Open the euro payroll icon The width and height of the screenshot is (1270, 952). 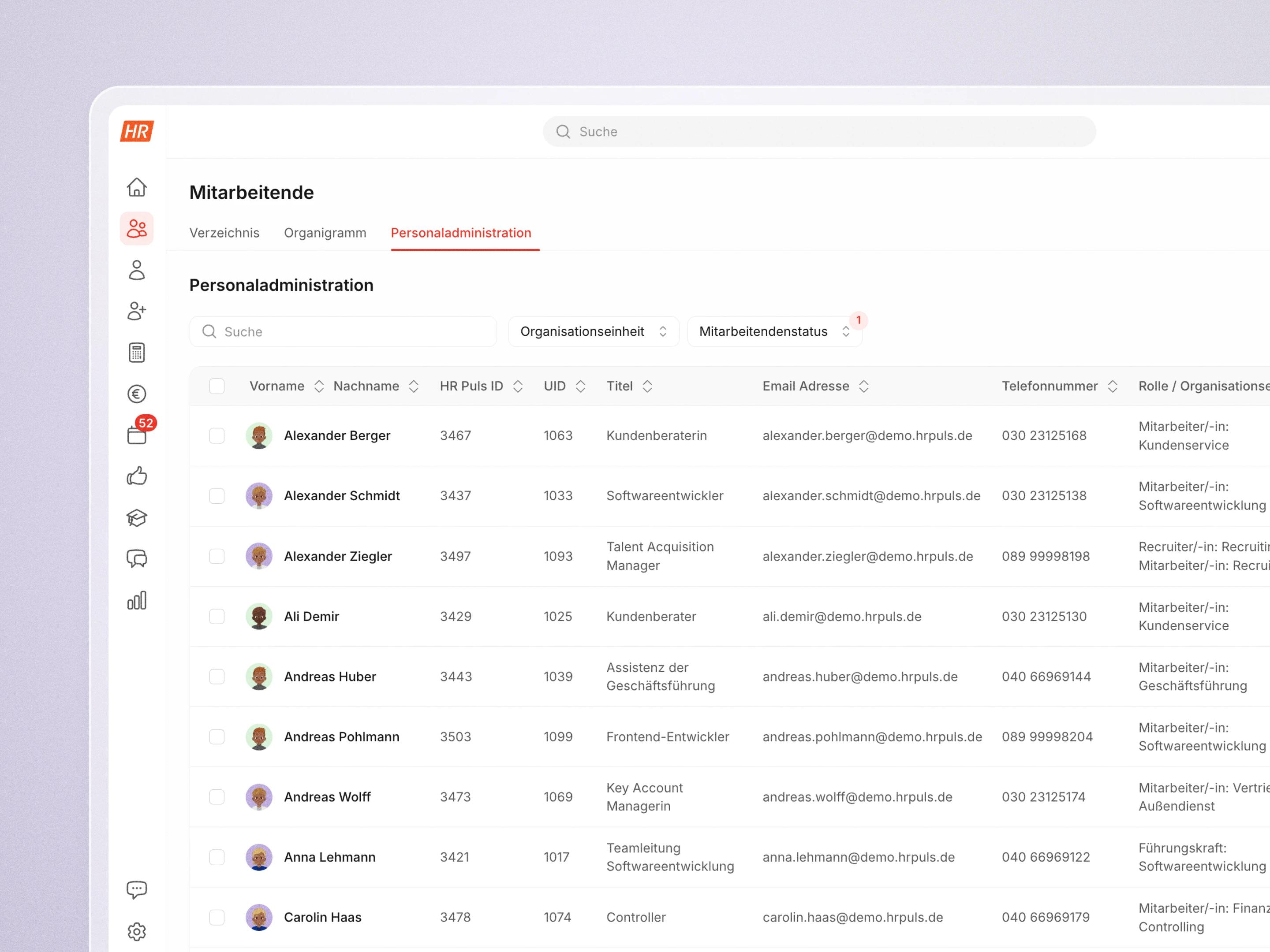[137, 394]
